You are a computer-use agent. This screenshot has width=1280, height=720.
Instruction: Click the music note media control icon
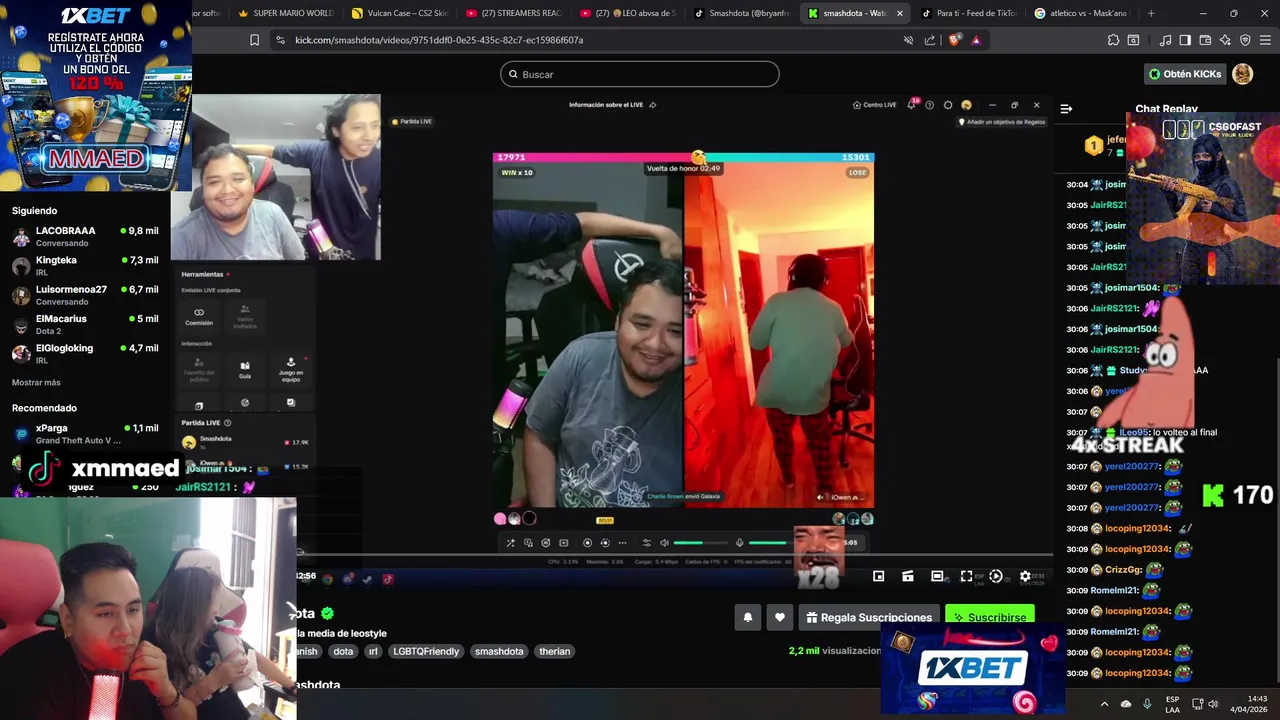pyautogui.click(x=1165, y=40)
